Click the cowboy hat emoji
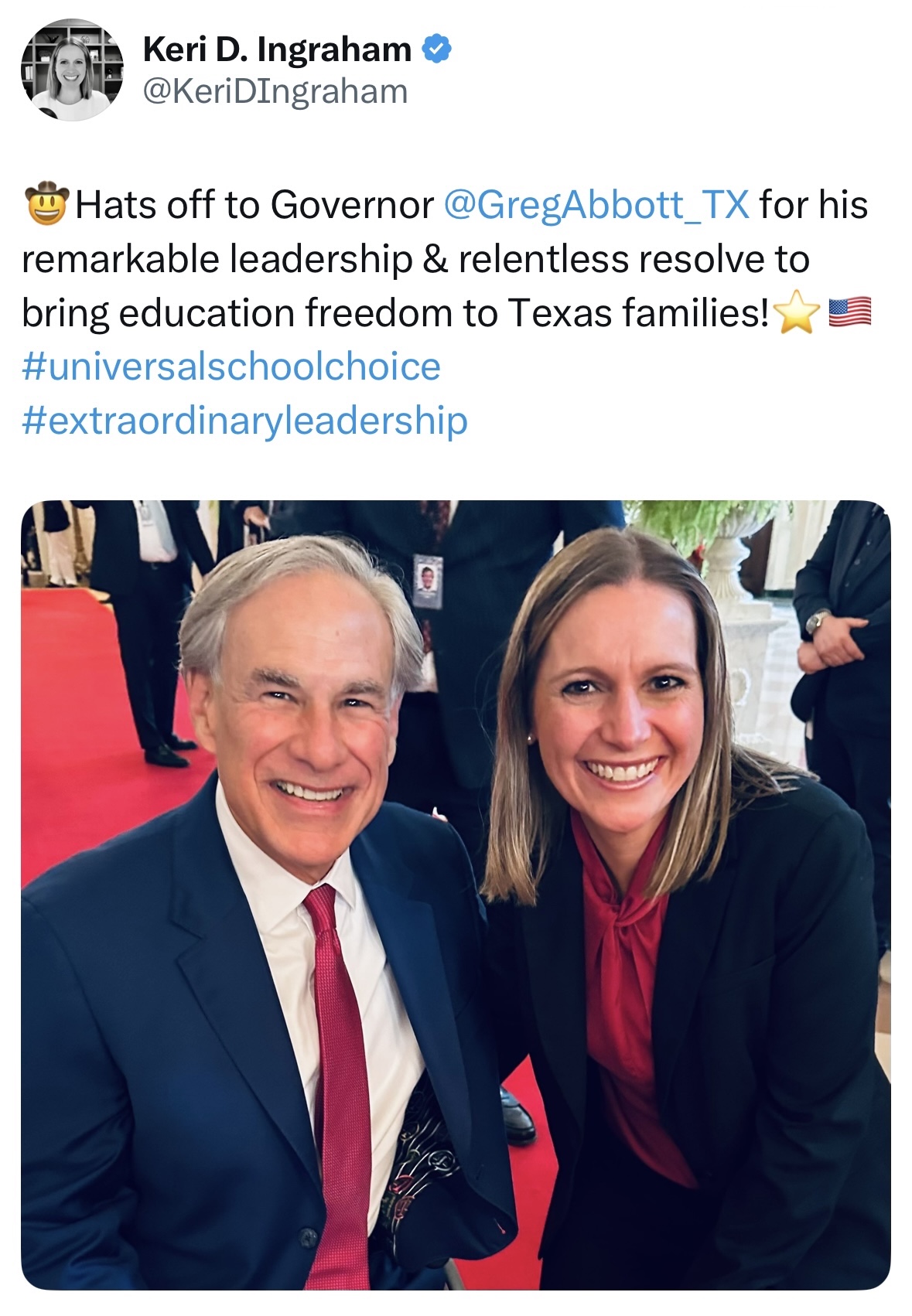 point(46,204)
